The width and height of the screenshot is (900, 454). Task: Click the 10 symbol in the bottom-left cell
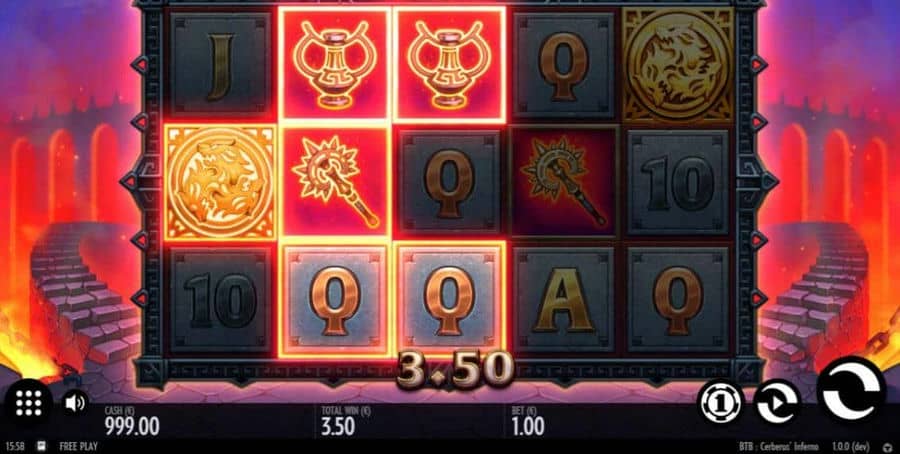(220, 300)
